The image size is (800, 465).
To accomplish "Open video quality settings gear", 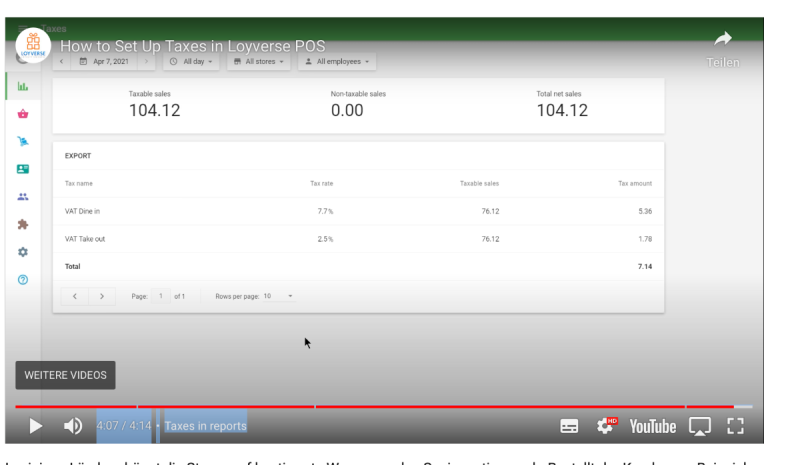I will [606, 426].
